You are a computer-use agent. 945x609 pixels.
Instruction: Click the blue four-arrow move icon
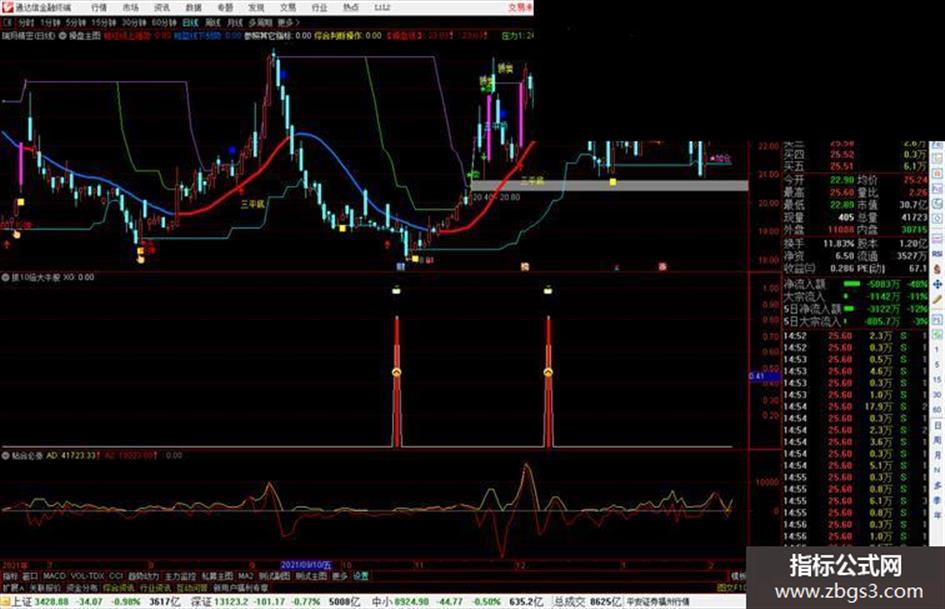coord(937,283)
